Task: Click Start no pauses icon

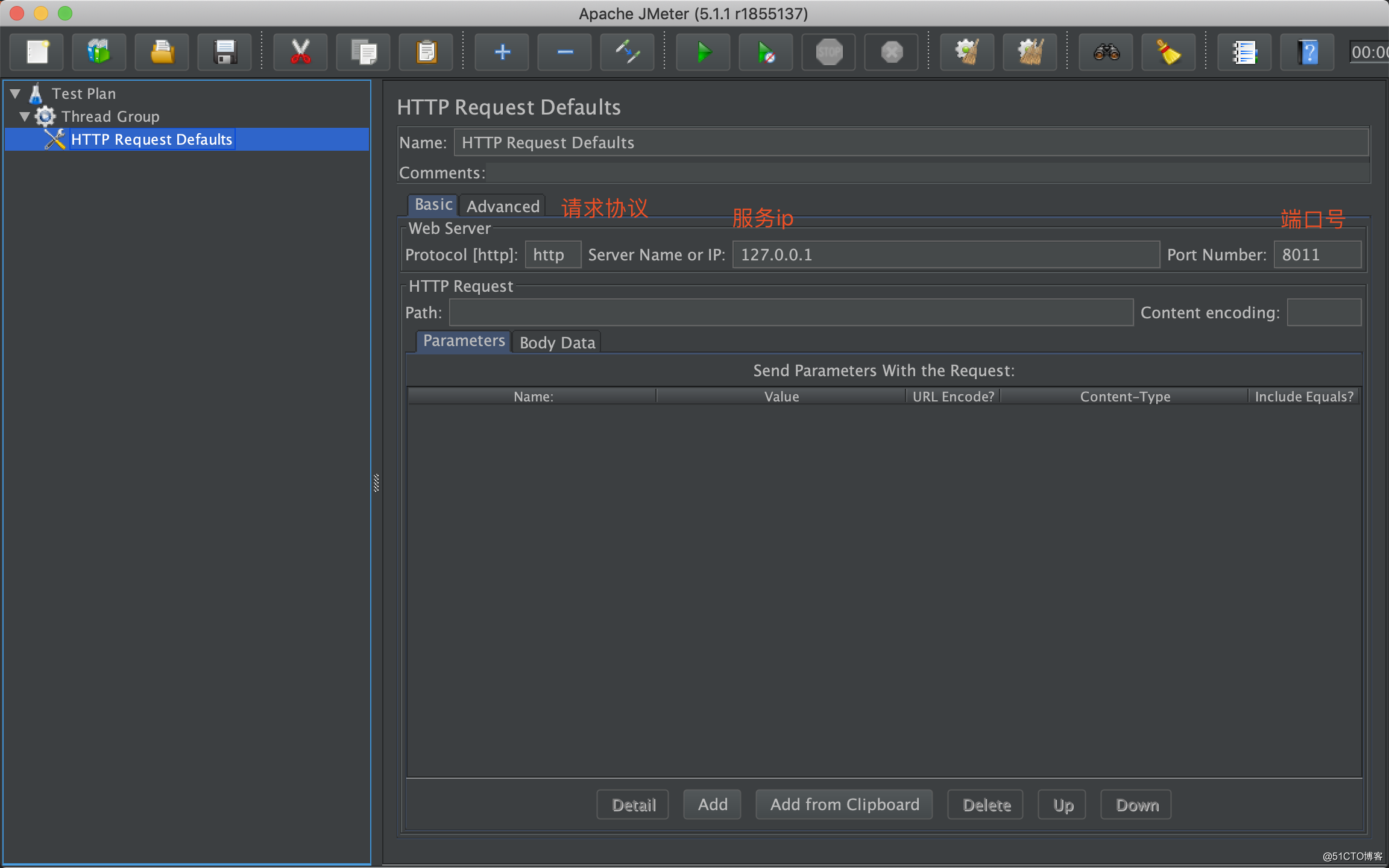Action: tap(766, 52)
